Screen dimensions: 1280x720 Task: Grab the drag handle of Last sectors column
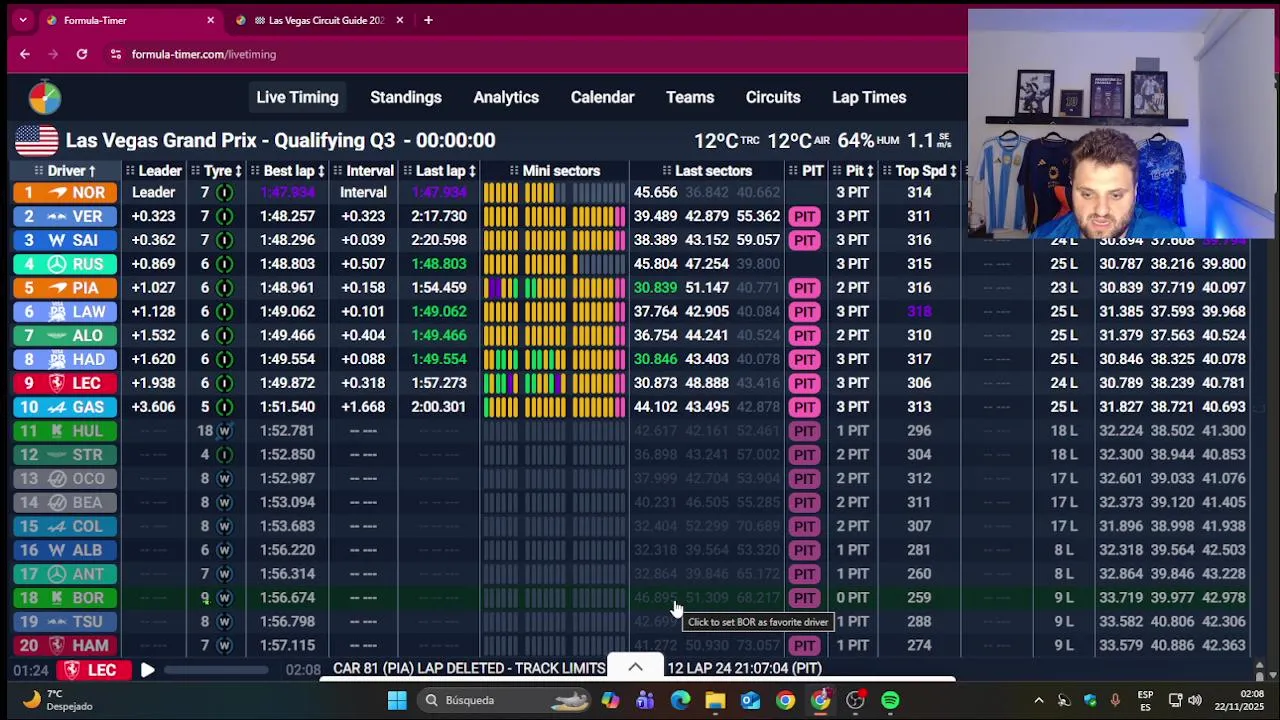pyautogui.click(x=666, y=171)
